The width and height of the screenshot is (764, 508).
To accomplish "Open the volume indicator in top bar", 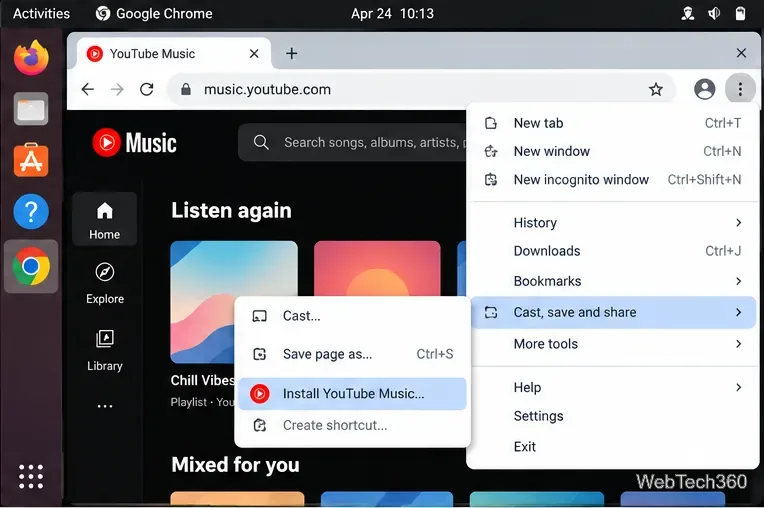I will (x=714, y=13).
